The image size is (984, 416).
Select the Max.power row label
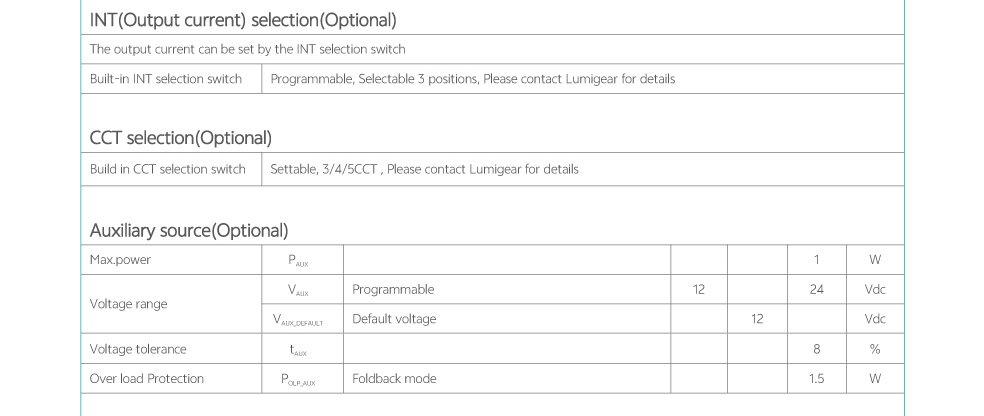(x=120, y=260)
